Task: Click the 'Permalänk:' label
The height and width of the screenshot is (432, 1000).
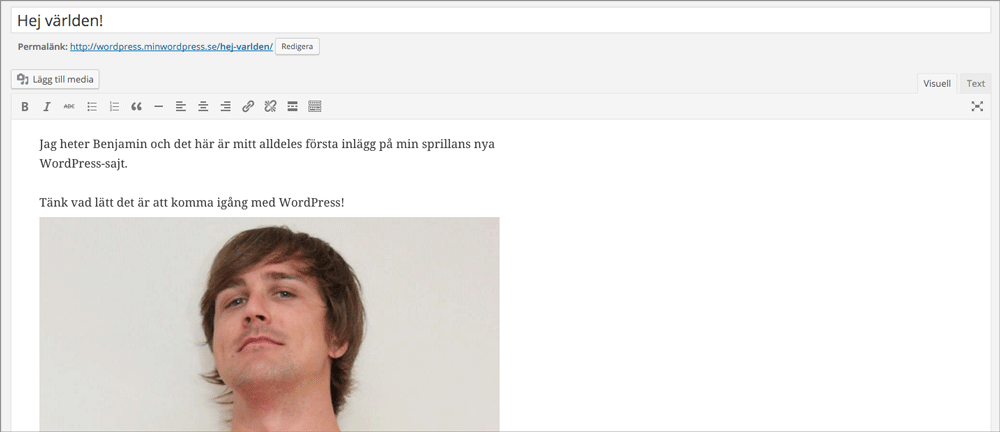Action: pos(43,47)
